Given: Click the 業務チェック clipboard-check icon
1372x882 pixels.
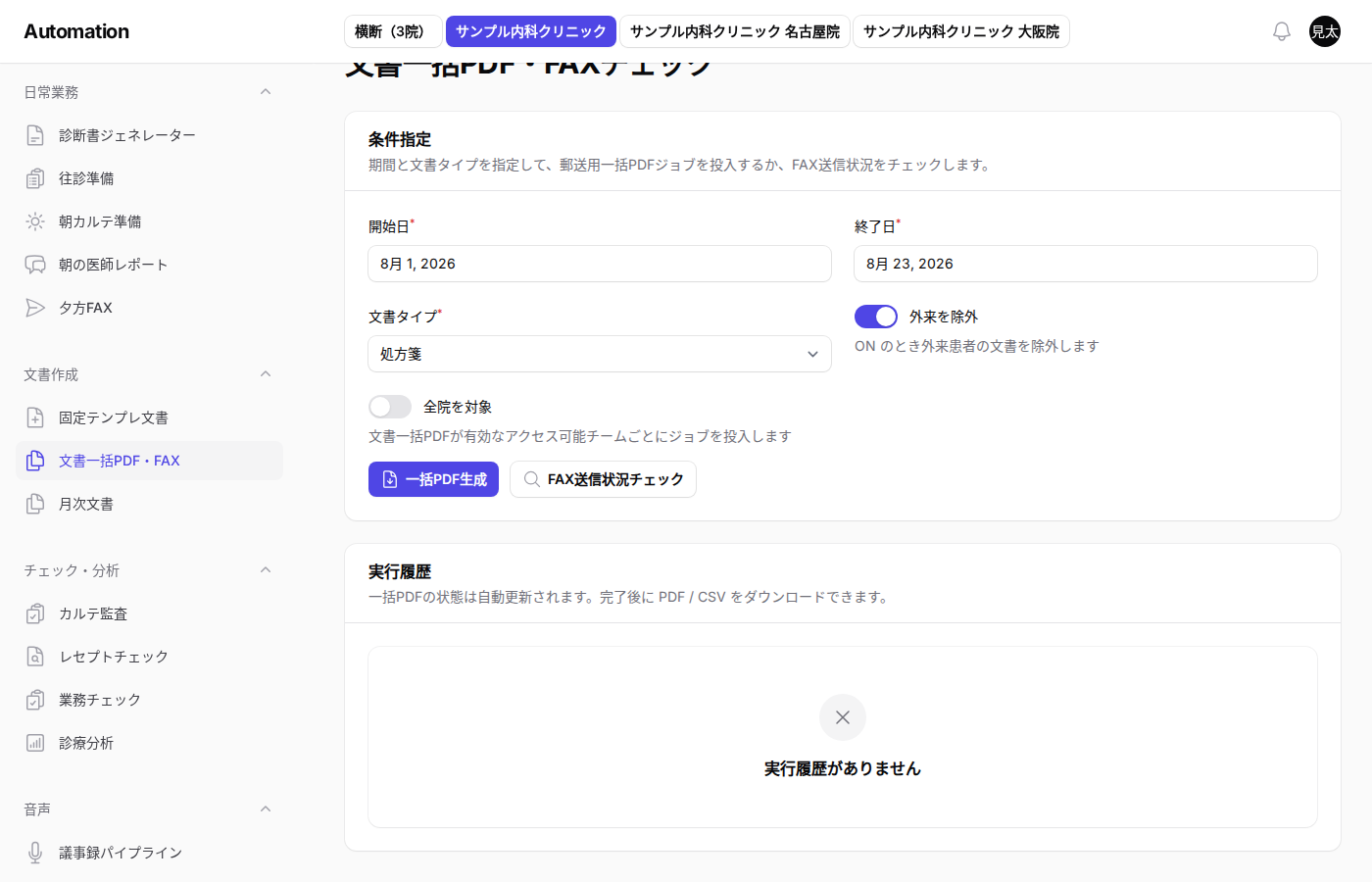Looking at the screenshot, I should [35, 700].
